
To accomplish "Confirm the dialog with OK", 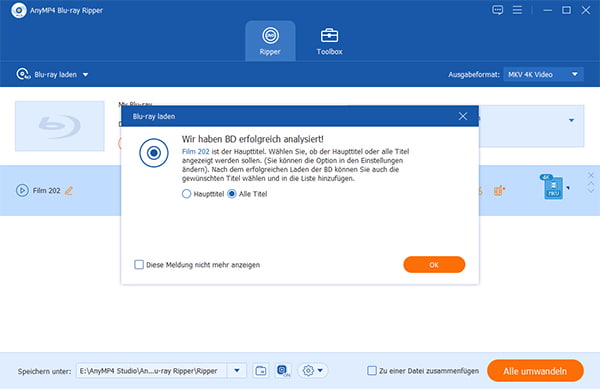I will pyautogui.click(x=434, y=265).
